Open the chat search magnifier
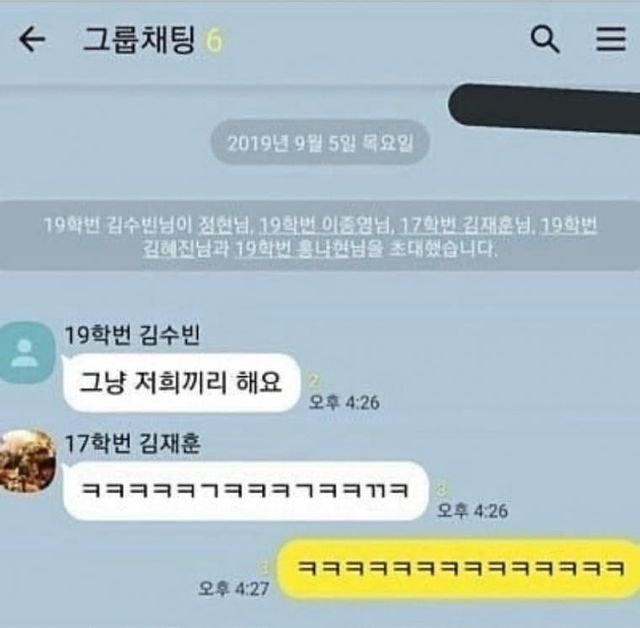This screenshot has height=628, width=640. (544, 39)
